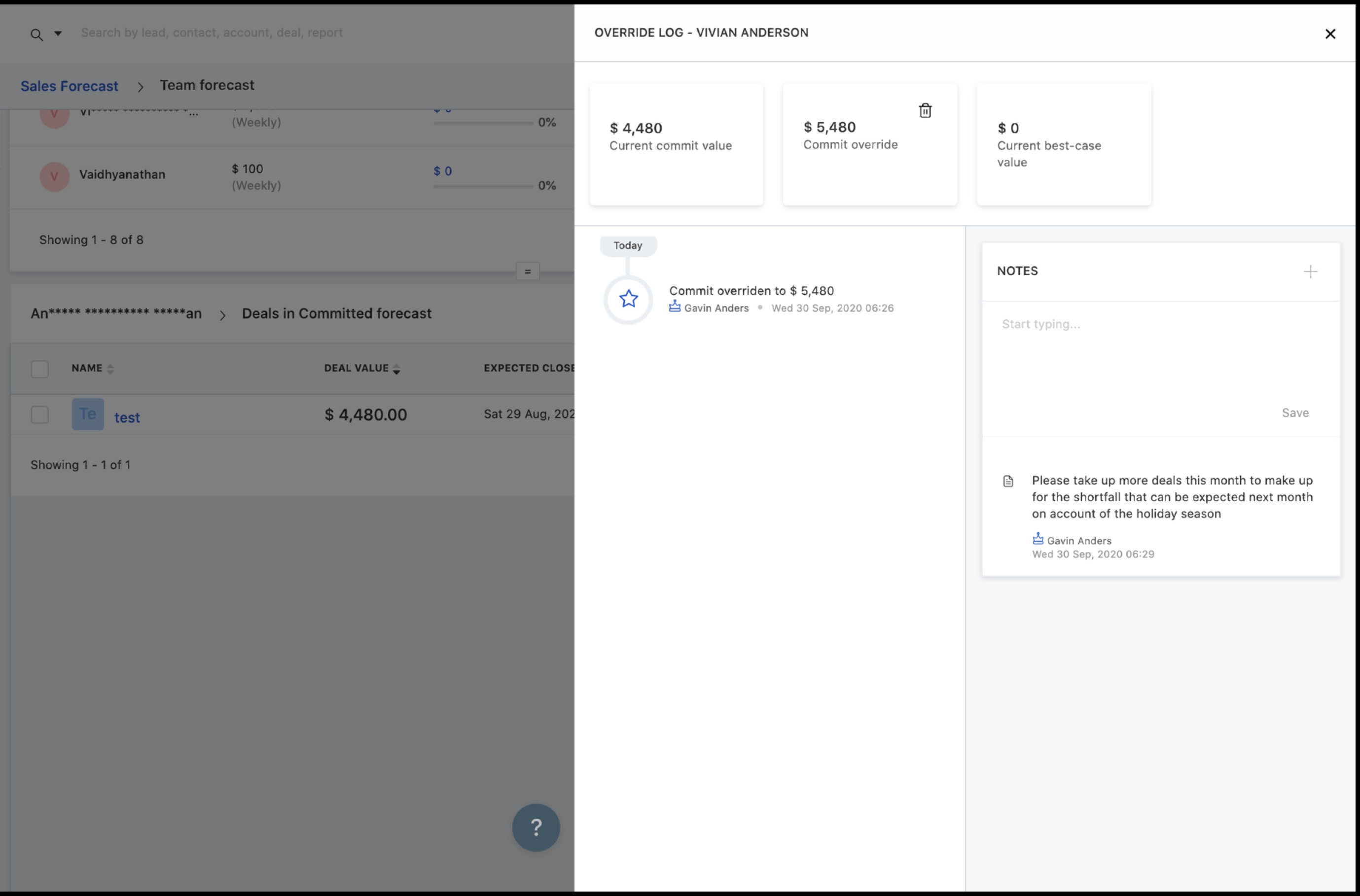
Task: Delete the commit override with trash icon
Action: 925,110
